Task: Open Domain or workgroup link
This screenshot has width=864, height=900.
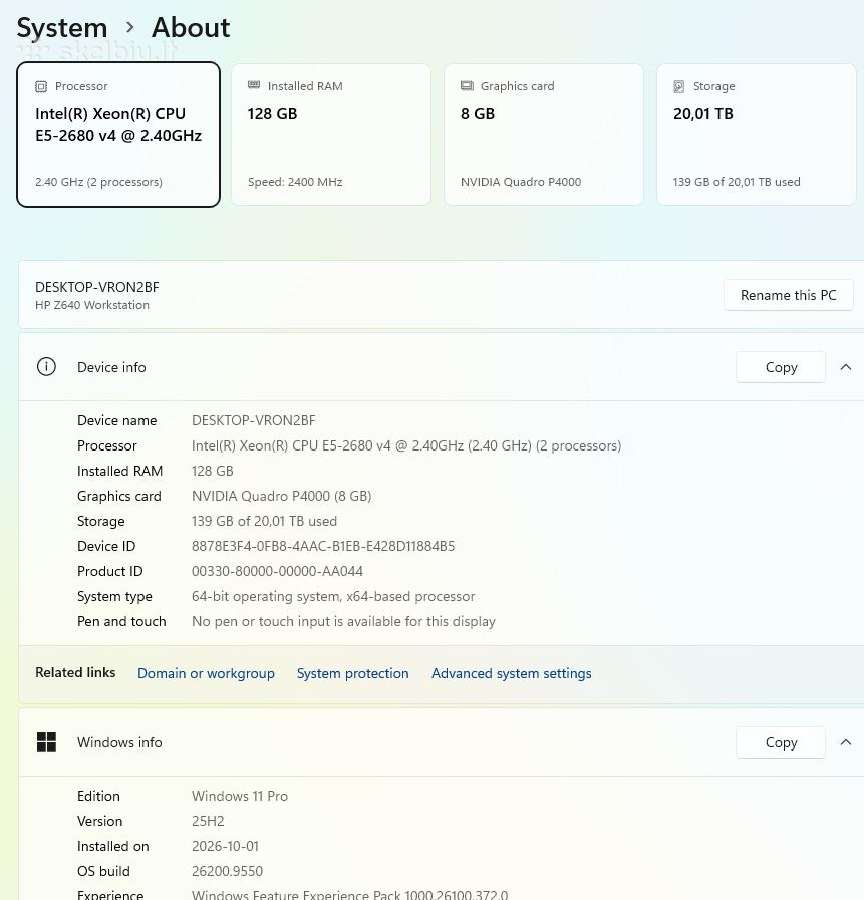Action: [206, 673]
